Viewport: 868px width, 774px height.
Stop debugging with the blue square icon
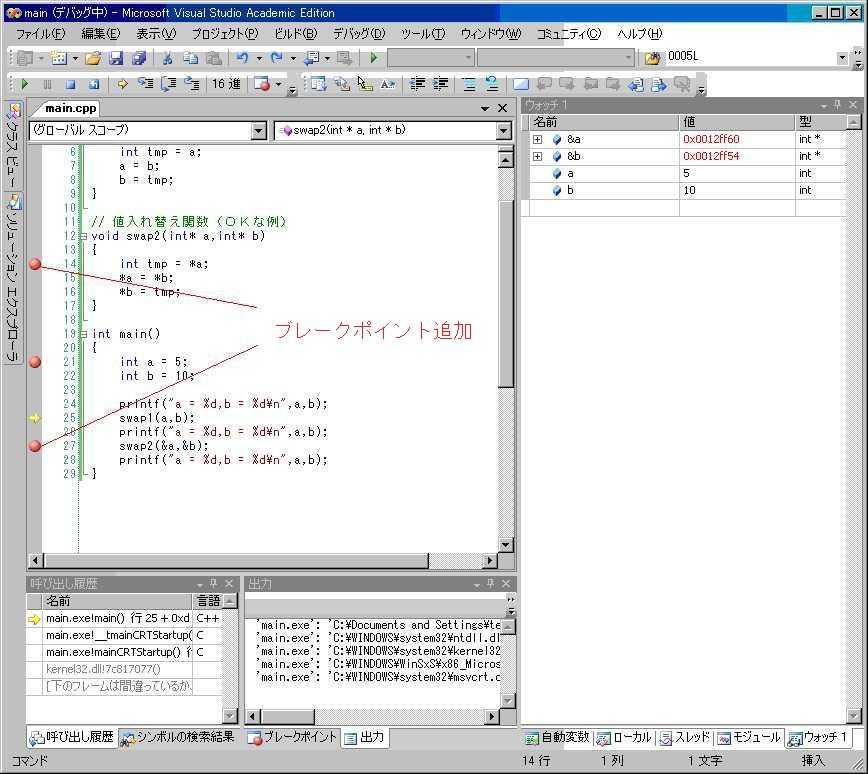click(x=70, y=84)
